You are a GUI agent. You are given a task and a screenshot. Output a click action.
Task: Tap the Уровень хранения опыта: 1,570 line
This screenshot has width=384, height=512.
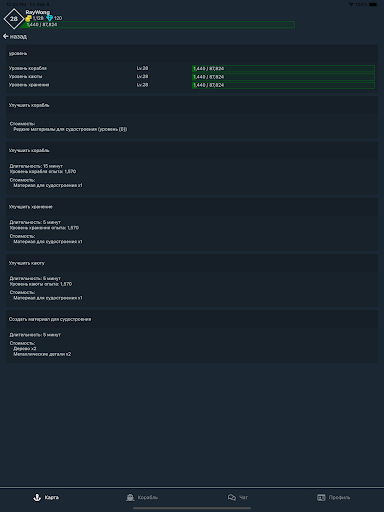[x=44, y=228]
